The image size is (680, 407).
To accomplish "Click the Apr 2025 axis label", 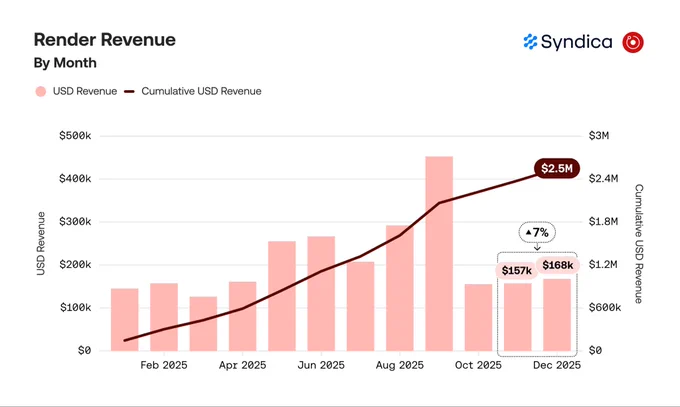I will [242, 365].
